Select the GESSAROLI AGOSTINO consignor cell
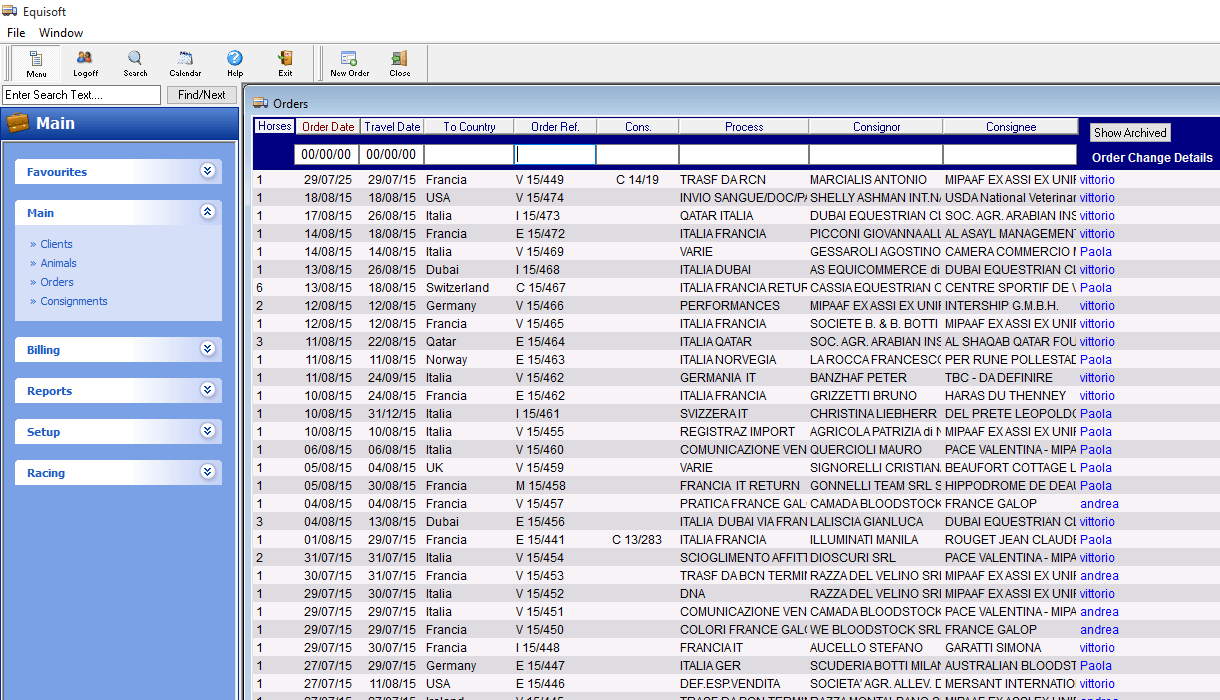This screenshot has height=700, width=1220. (x=875, y=252)
